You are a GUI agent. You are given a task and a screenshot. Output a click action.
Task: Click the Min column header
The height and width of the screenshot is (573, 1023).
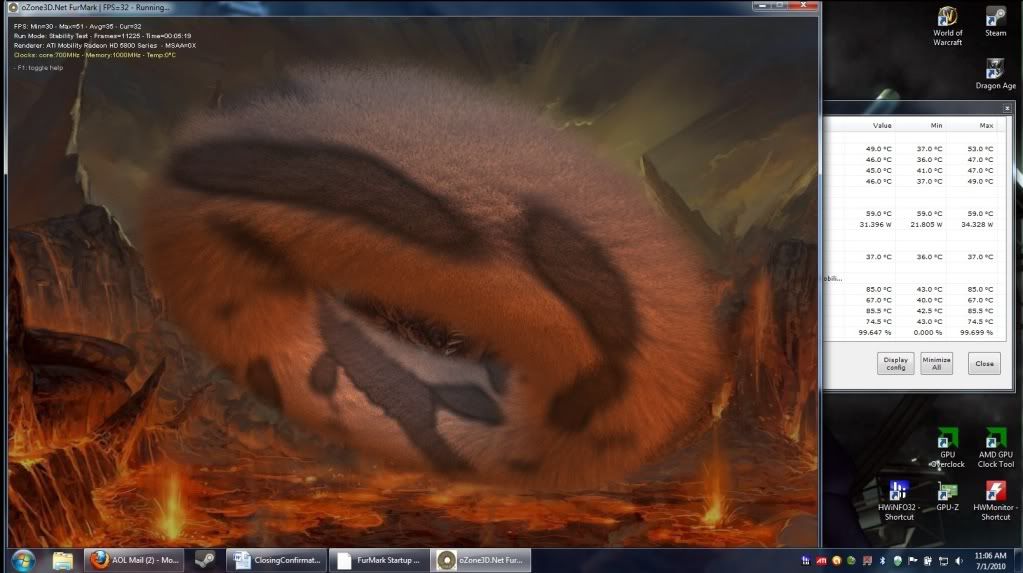coord(936,125)
